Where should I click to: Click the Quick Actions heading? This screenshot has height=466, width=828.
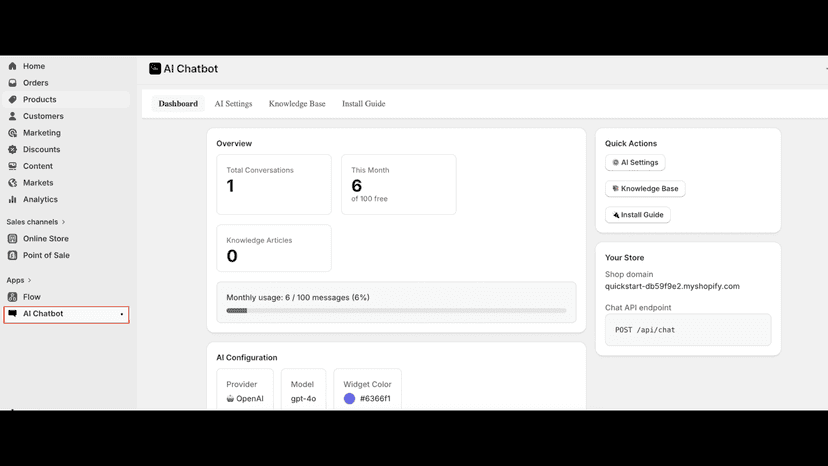tap(631, 144)
